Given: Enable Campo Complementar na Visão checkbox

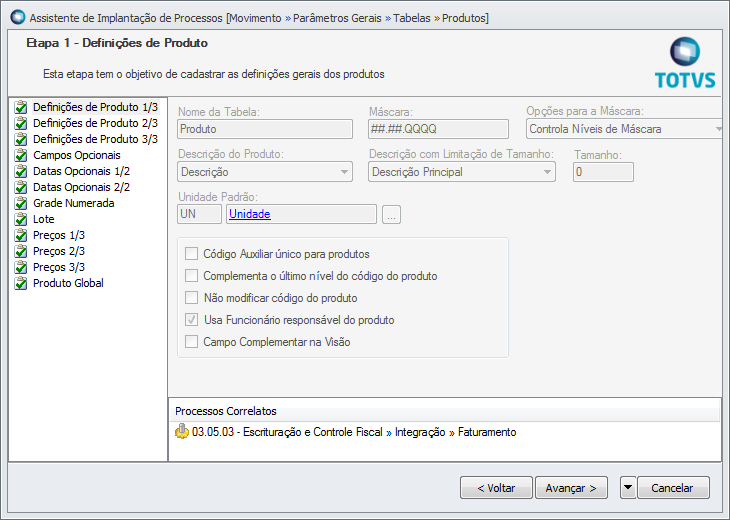Looking at the screenshot, I should 191,342.
